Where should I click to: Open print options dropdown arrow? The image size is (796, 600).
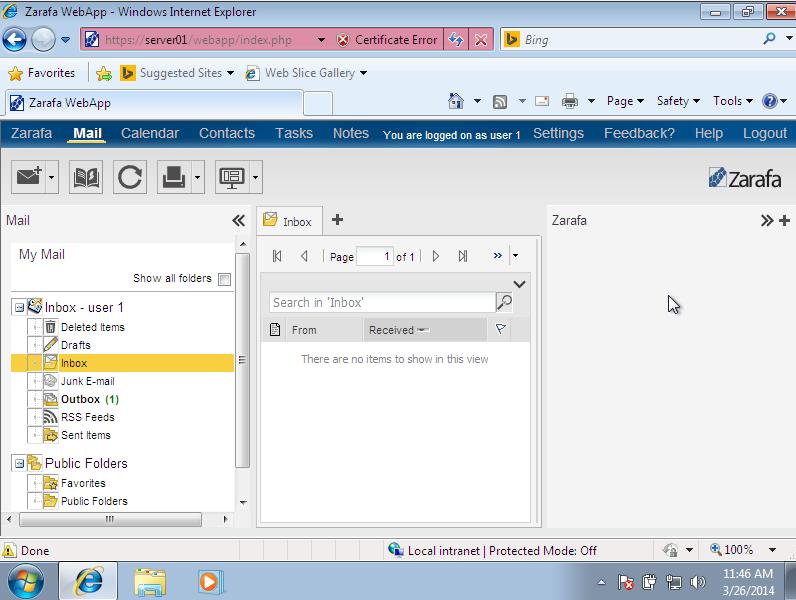click(x=197, y=177)
